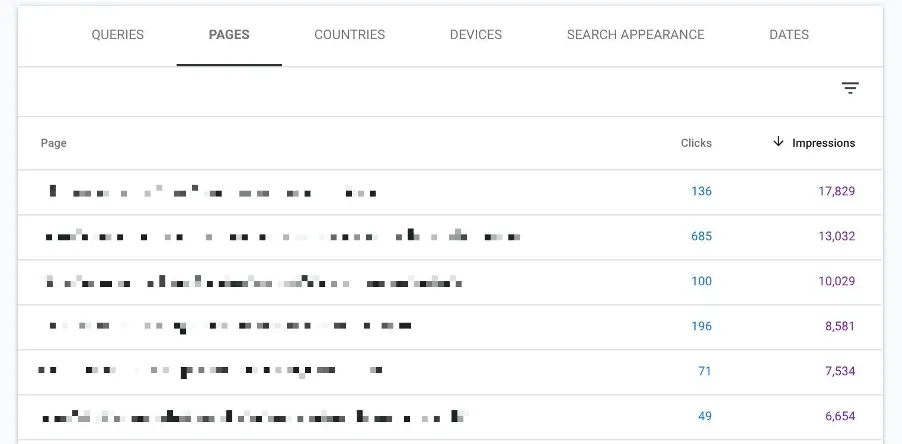Go to the Devices tab
Image resolution: width=902 pixels, height=444 pixels.
click(x=476, y=35)
